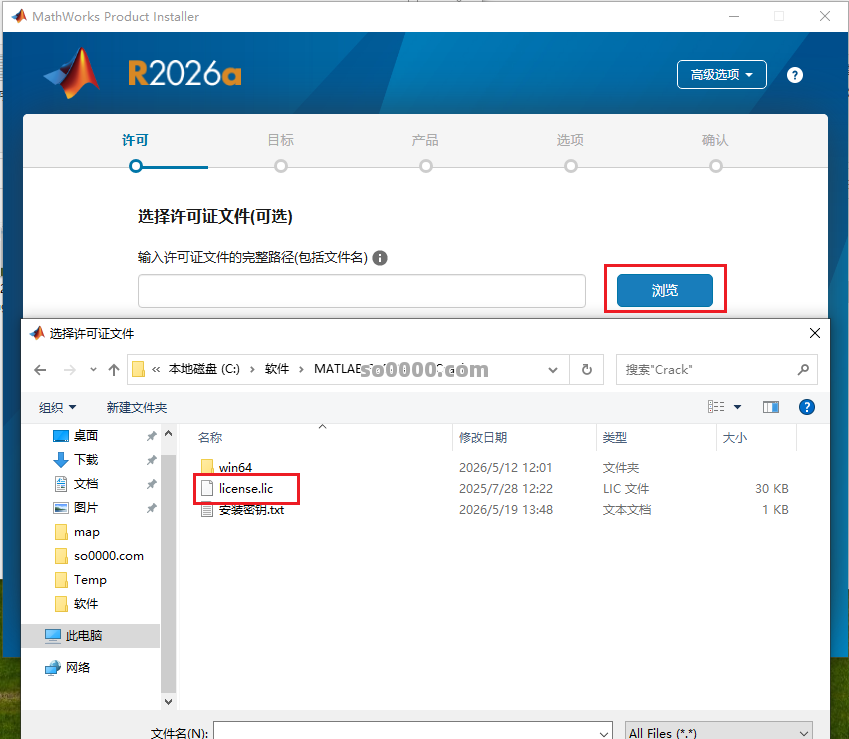Select the 目标 step tab
Screen dimensions: 849x739
[280, 140]
